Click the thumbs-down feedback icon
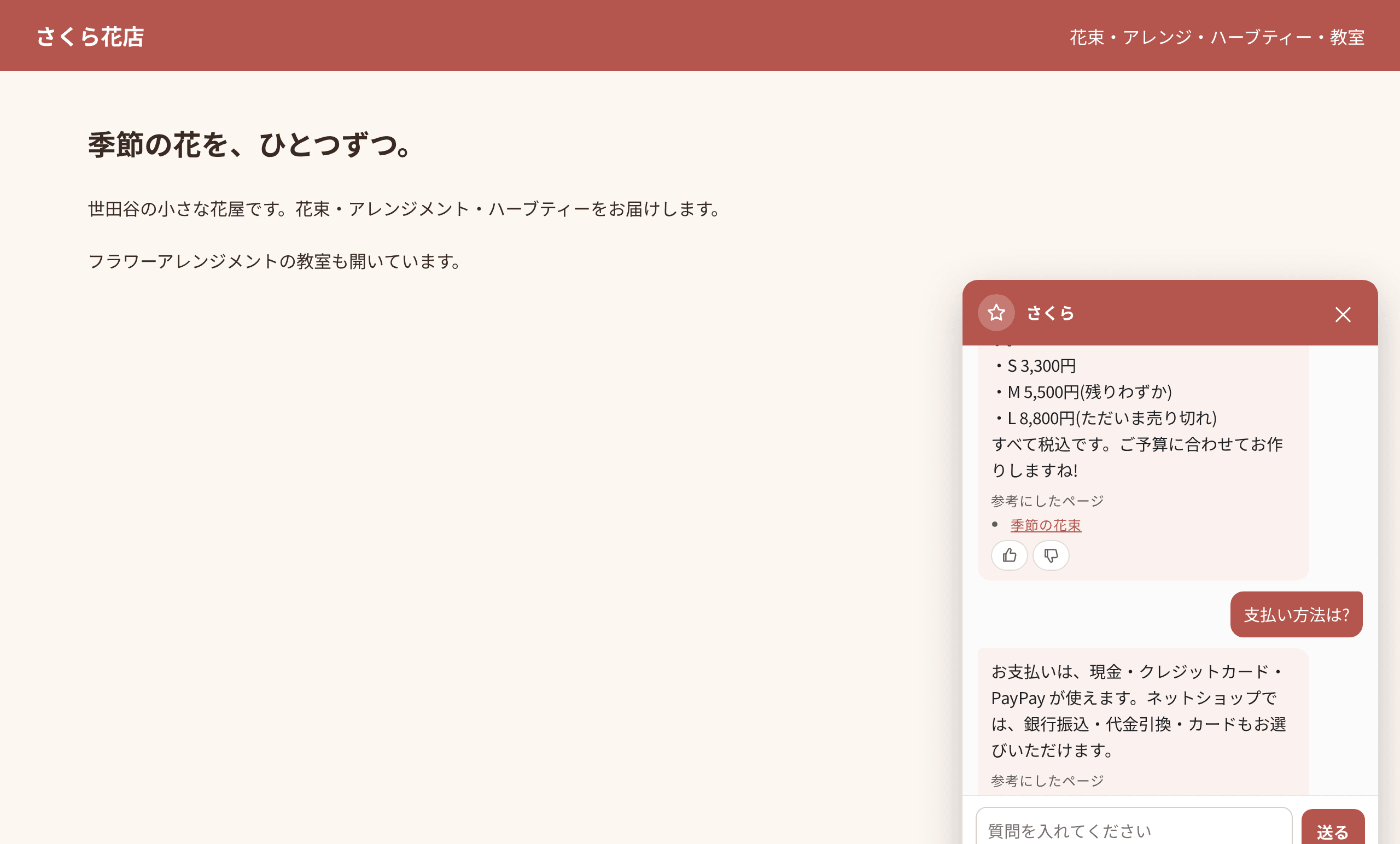The width and height of the screenshot is (1400, 844). (x=1051, y=555)
